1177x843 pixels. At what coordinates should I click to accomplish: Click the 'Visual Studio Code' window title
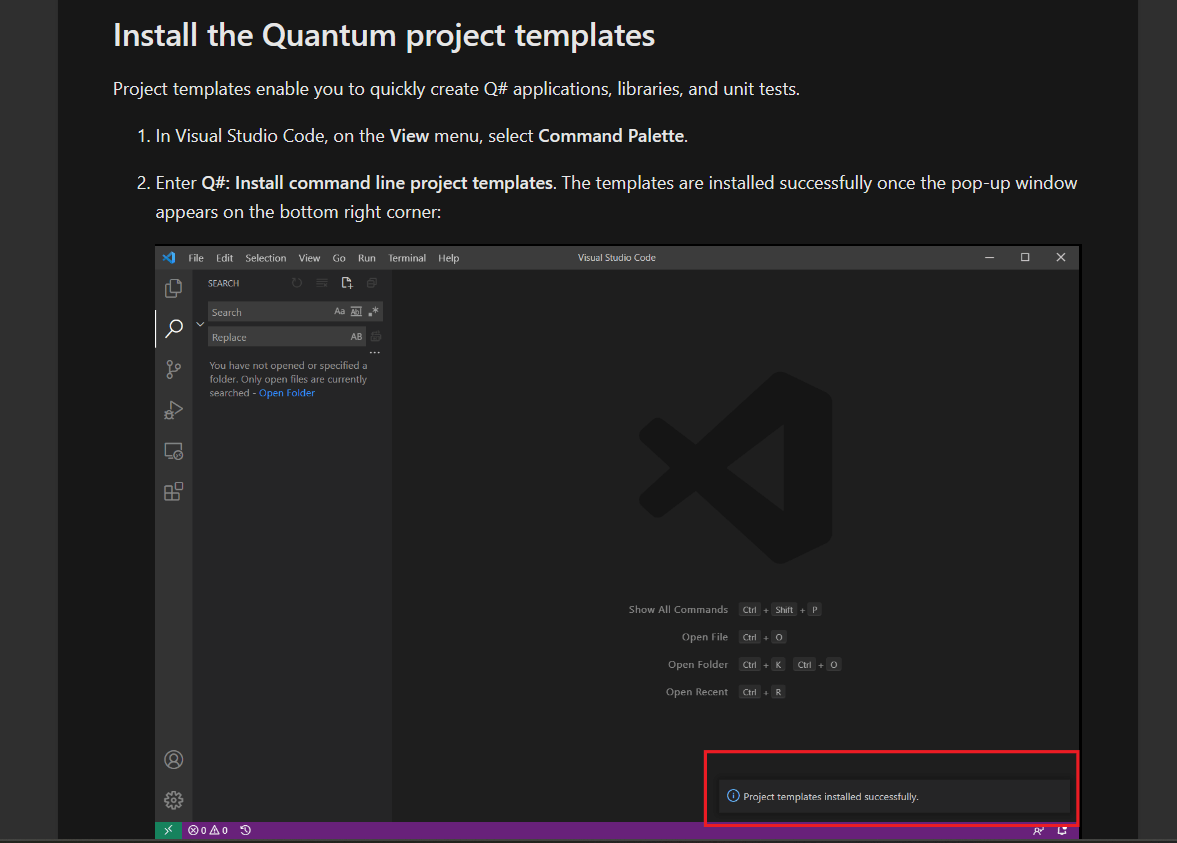(616, 257)
